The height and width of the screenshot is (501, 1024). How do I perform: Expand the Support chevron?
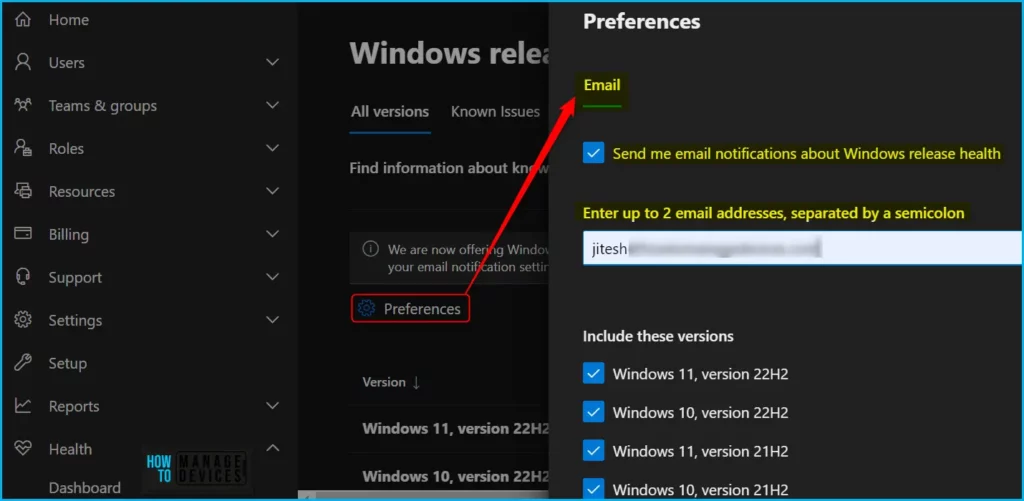point(272,277)
